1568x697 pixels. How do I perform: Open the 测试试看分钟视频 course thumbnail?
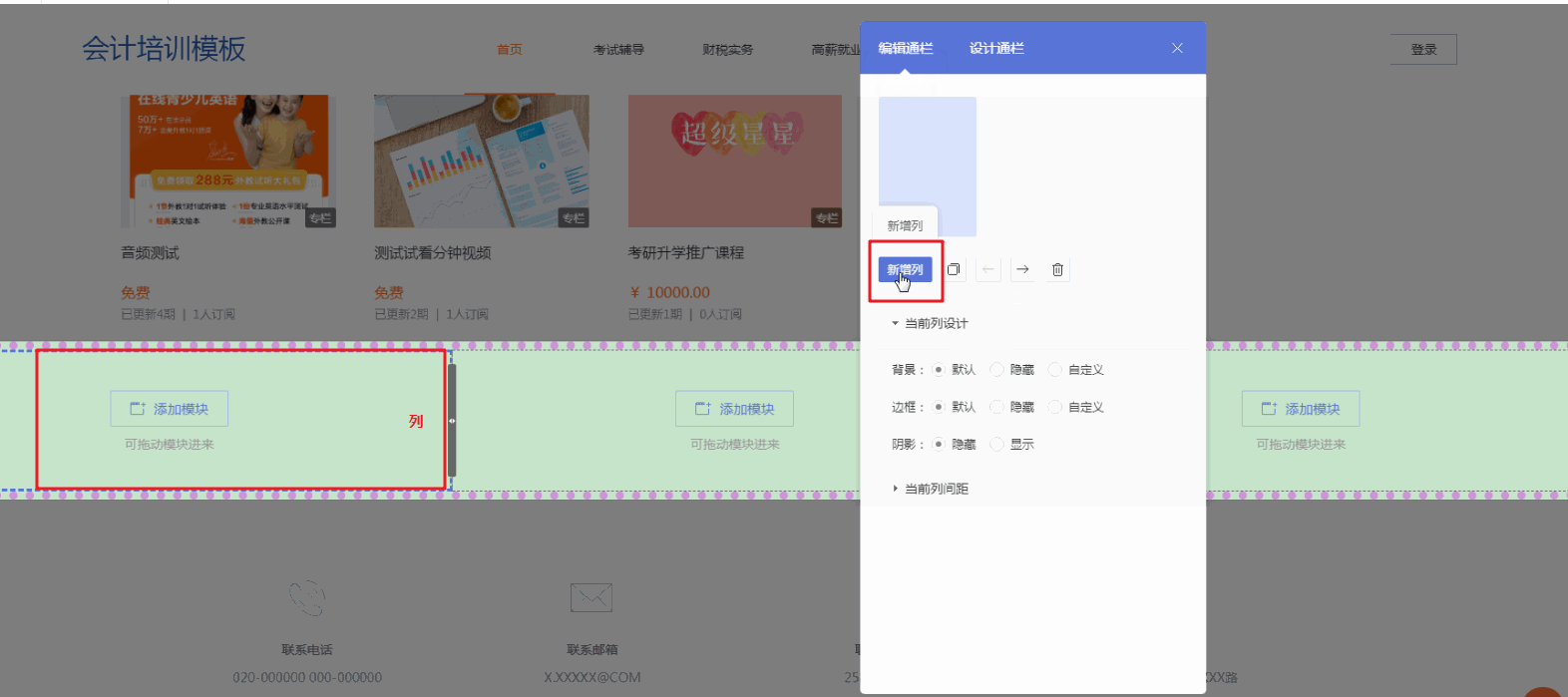482,162
